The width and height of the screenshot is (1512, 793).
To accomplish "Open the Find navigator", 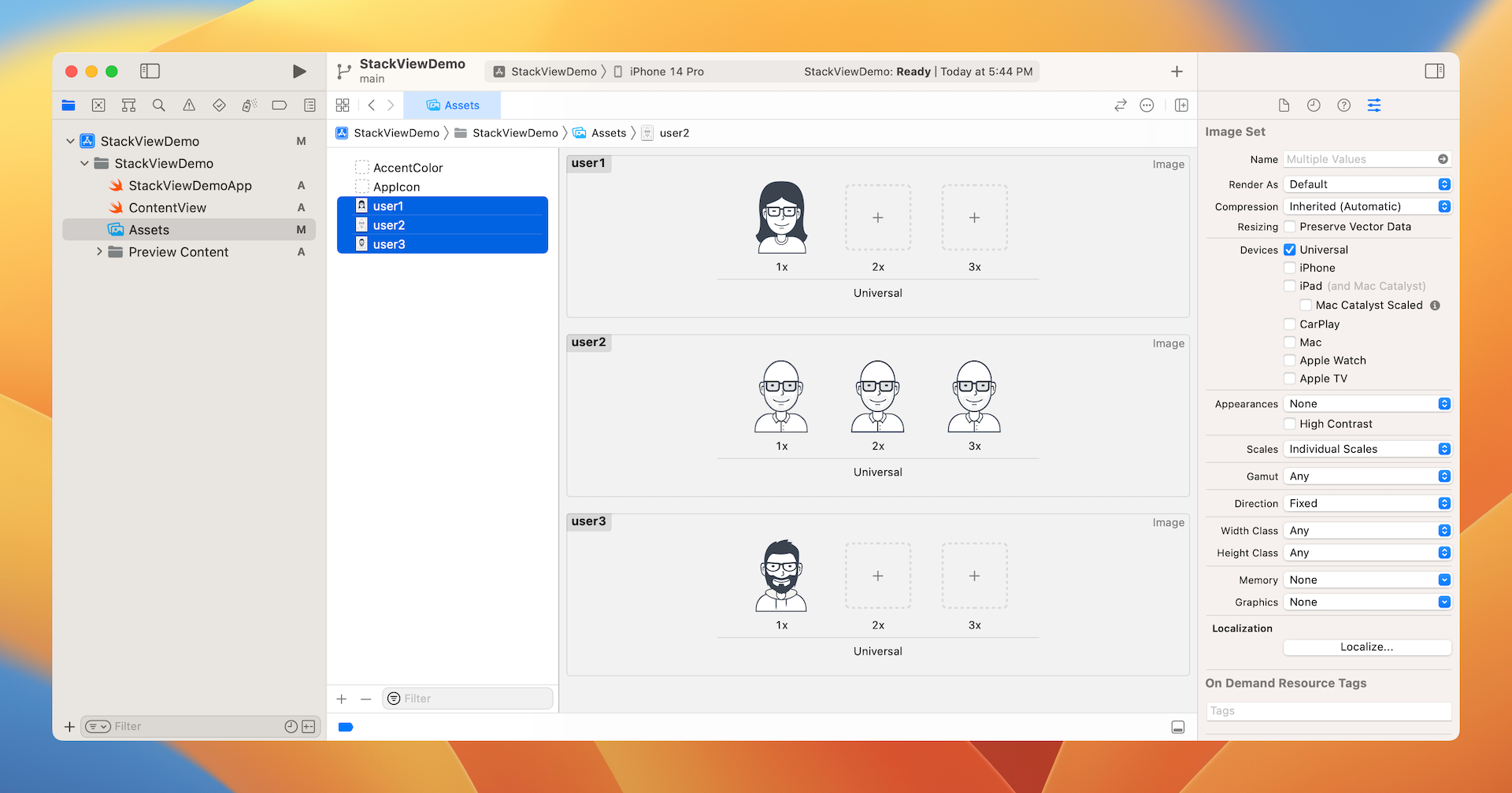I will click(158, 105).
